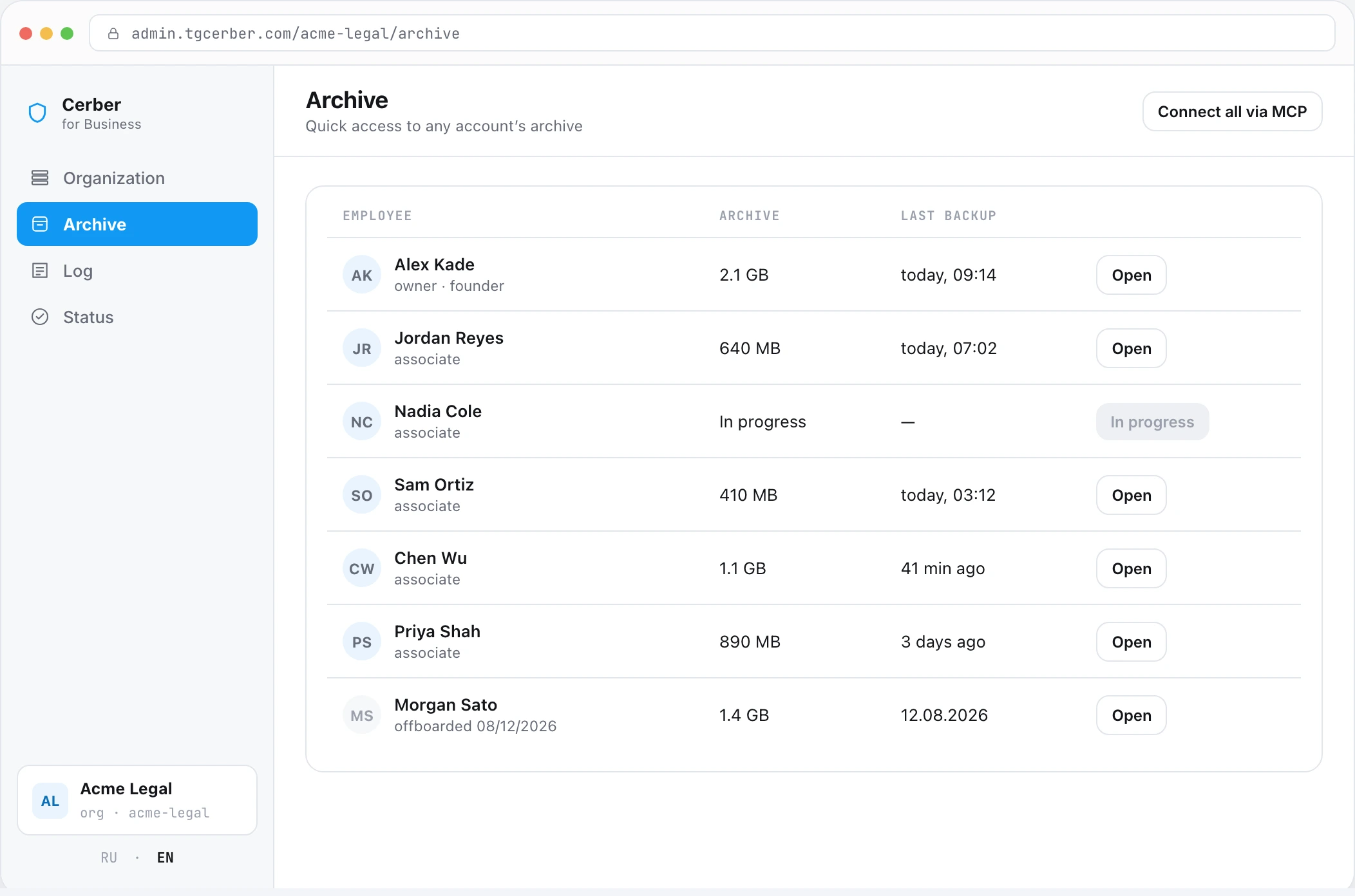Click the browser address bar URL
This screenshot has width=1355, height=896.
click(x=296, y=33)
